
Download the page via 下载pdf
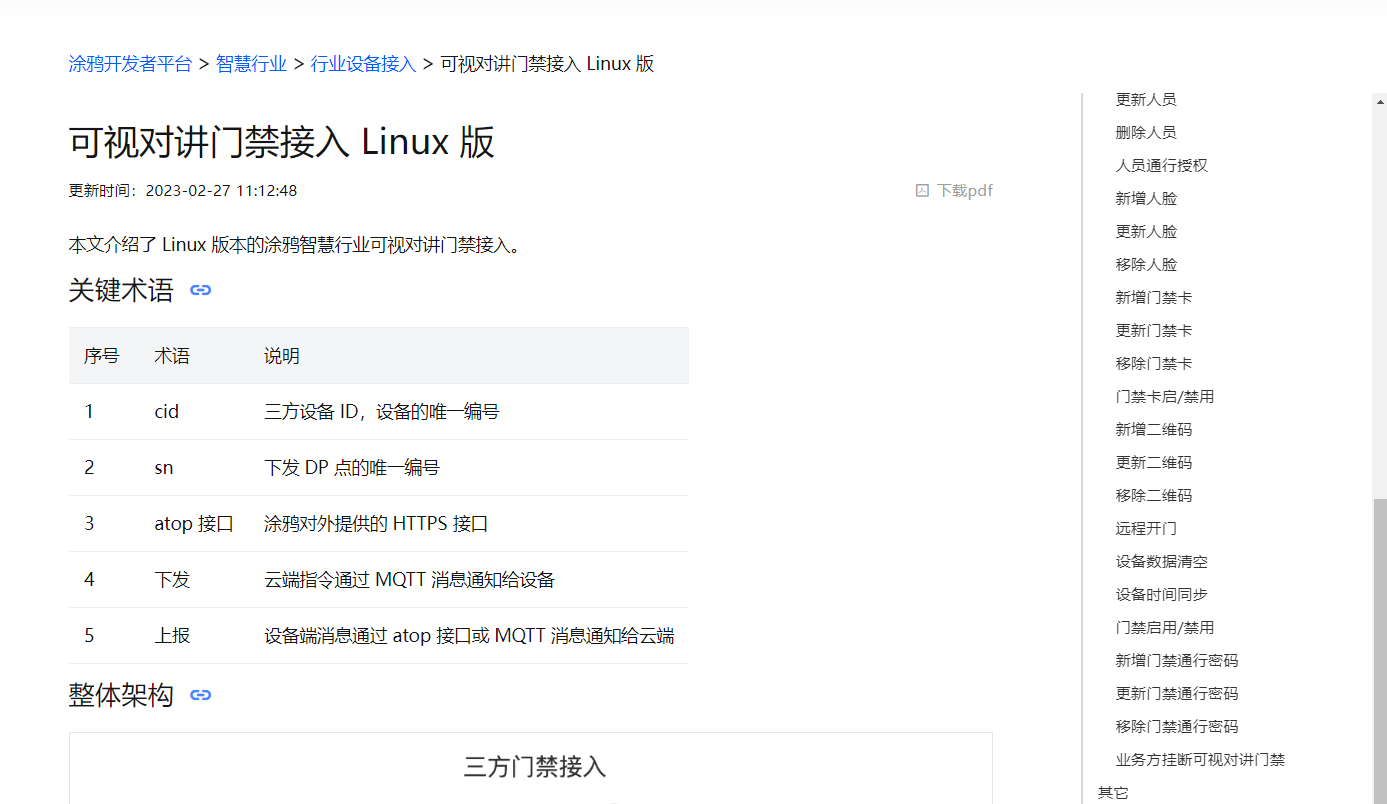(964, 190)
